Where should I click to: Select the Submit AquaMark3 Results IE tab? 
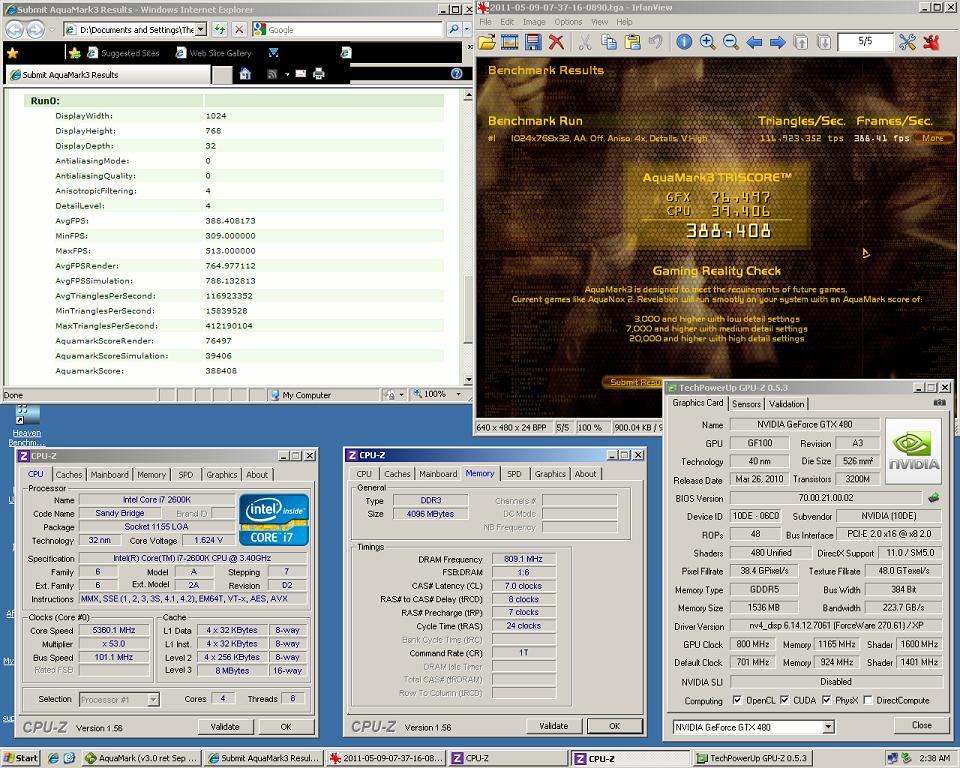tap(108, 75)
